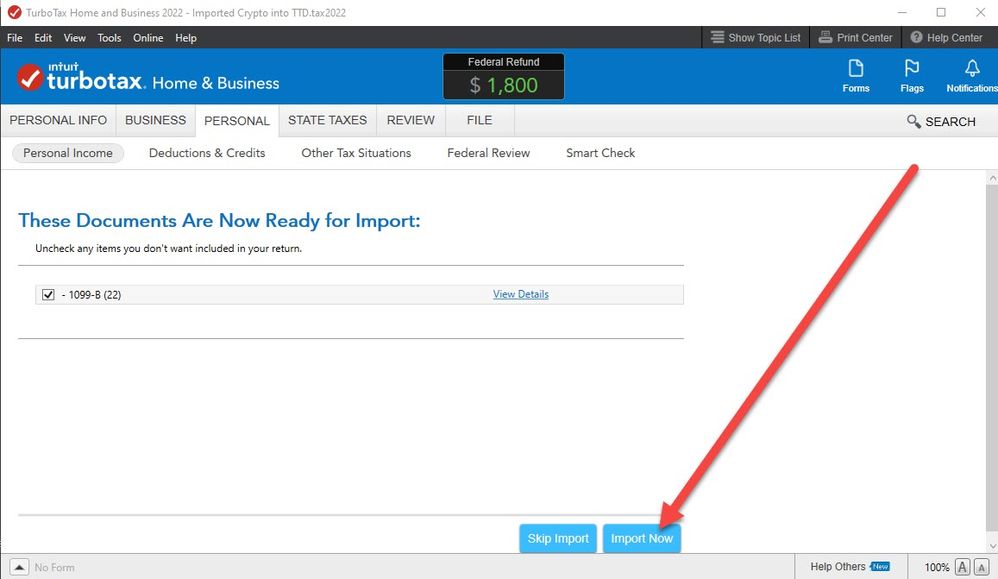The image size is (998, 579).
Task: Select Deductions & Credits subtab
Action: 207,153
